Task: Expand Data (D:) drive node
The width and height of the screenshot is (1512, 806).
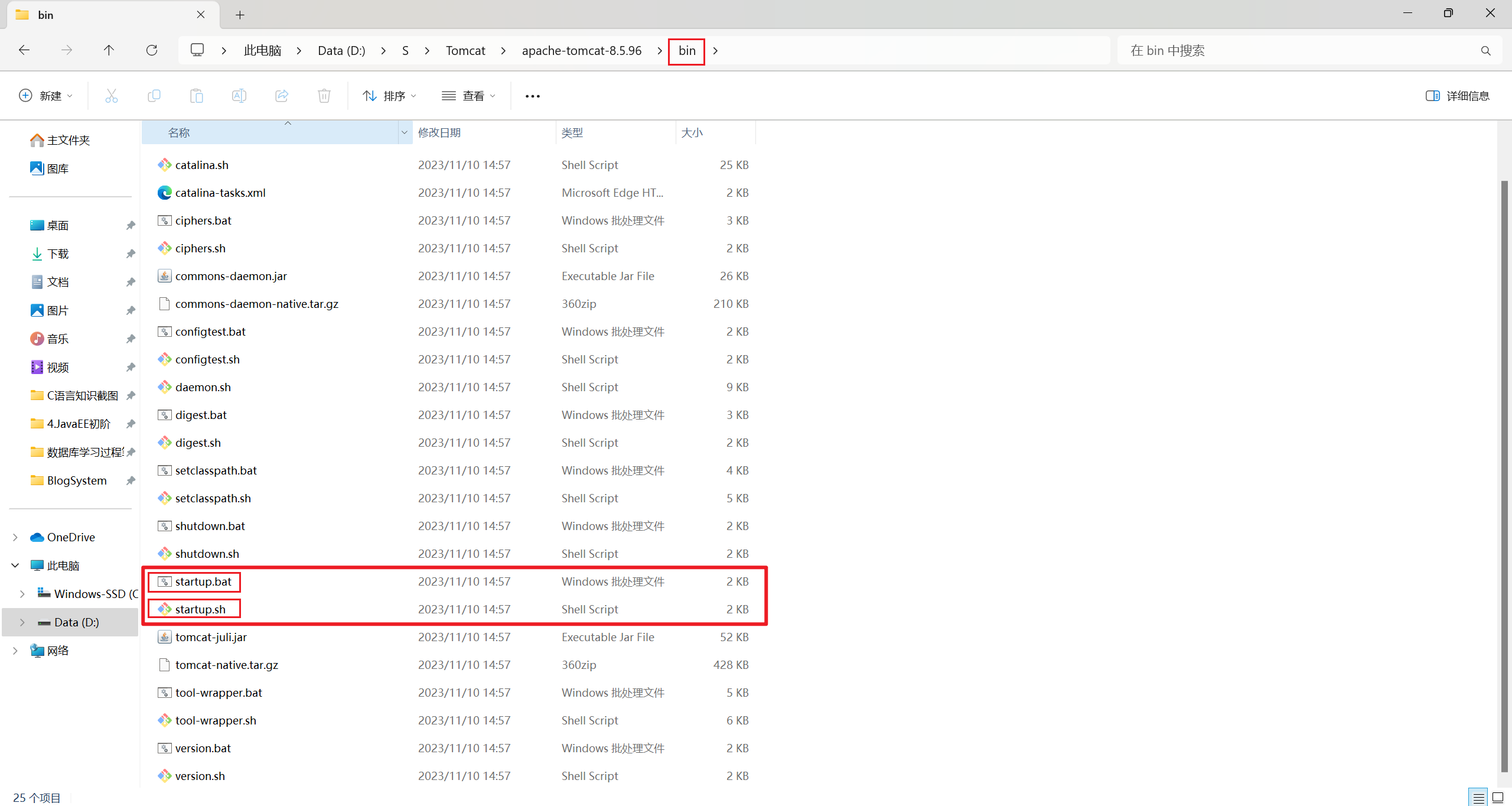Action: (x=22, y=622)
